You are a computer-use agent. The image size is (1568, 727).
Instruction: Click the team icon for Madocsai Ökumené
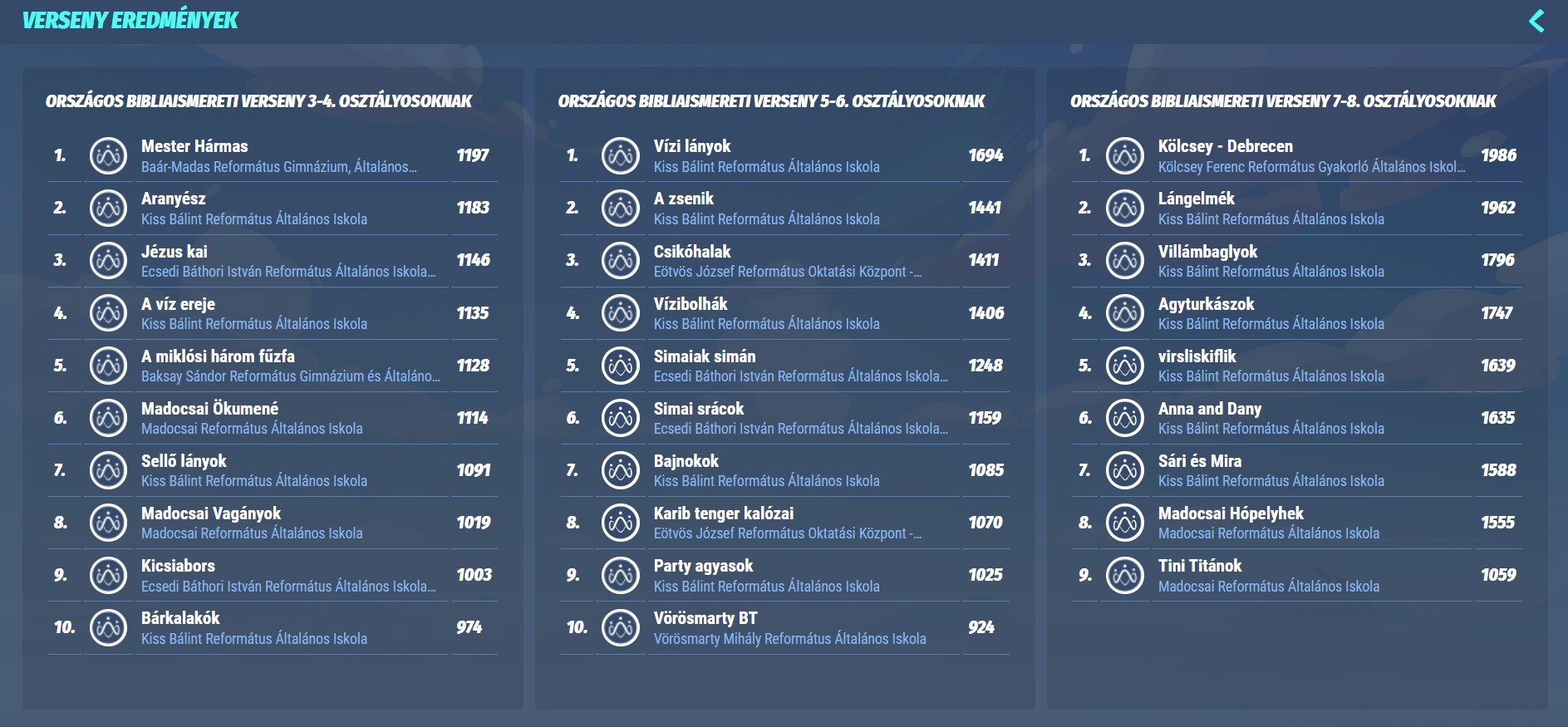coord(108,419)
